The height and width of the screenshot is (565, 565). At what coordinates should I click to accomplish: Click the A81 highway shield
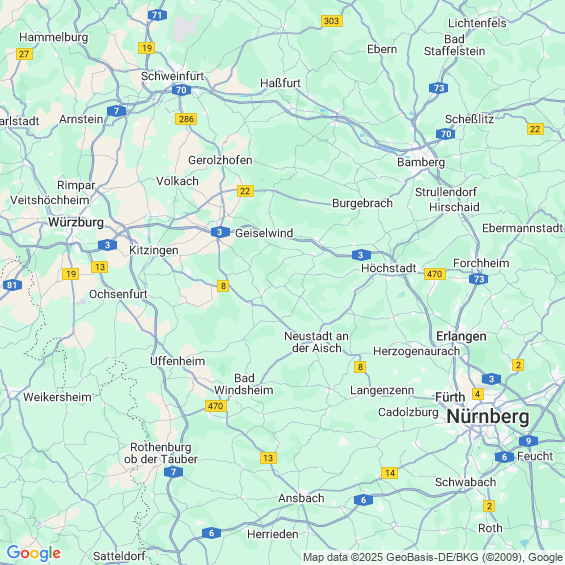[12, 285]
